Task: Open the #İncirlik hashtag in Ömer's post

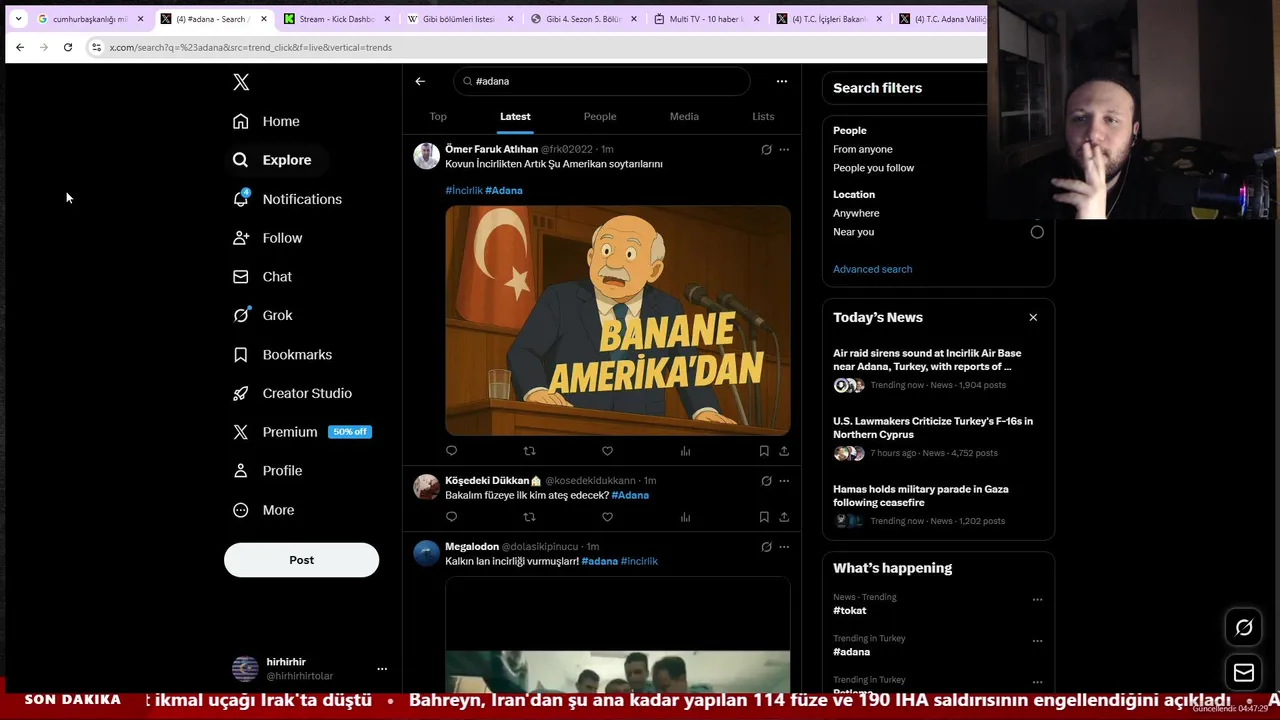Action: pyautogui.click(x=464, y=190)
